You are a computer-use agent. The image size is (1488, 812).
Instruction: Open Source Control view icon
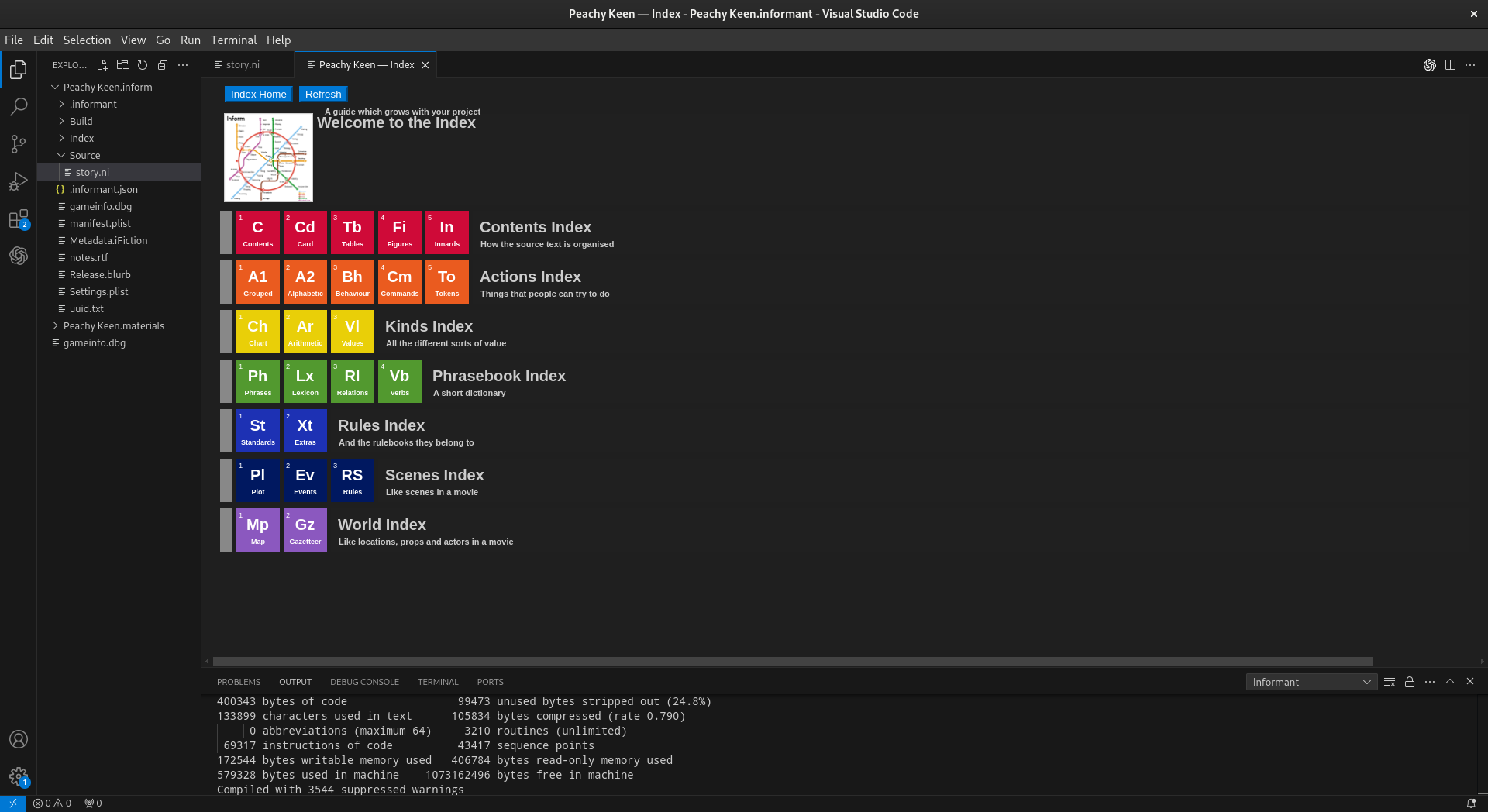pyautogui.click(x=19, y=144)
